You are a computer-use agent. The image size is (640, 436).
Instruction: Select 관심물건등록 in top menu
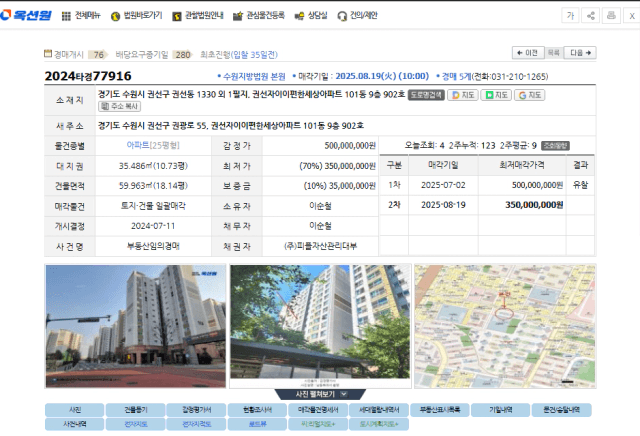[x=258, y=16]
